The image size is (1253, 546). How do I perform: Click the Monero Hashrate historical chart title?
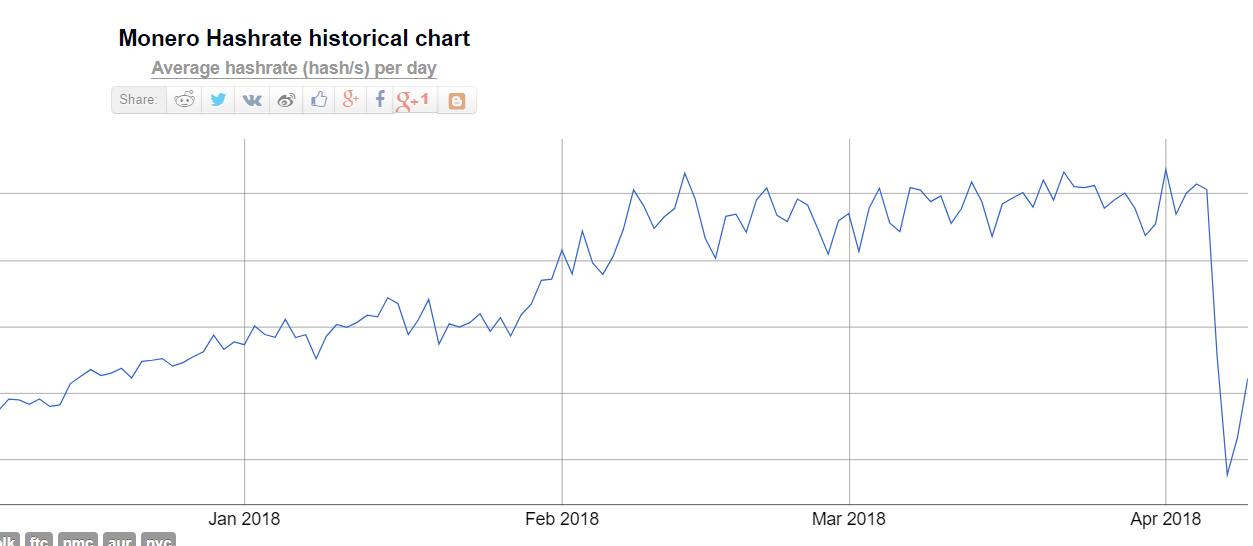pos(294,39)
